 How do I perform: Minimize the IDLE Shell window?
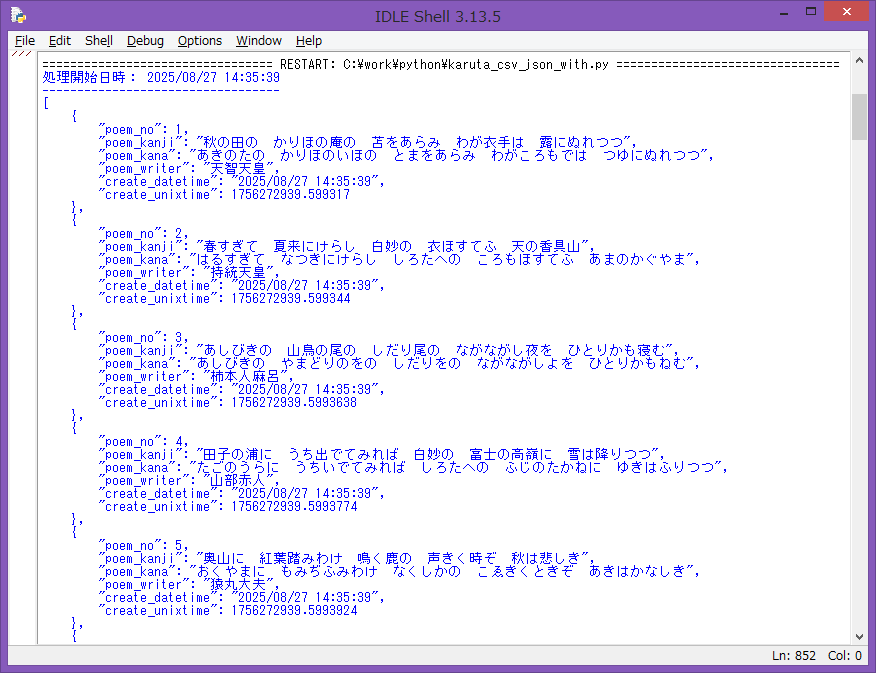click(761, 12)
